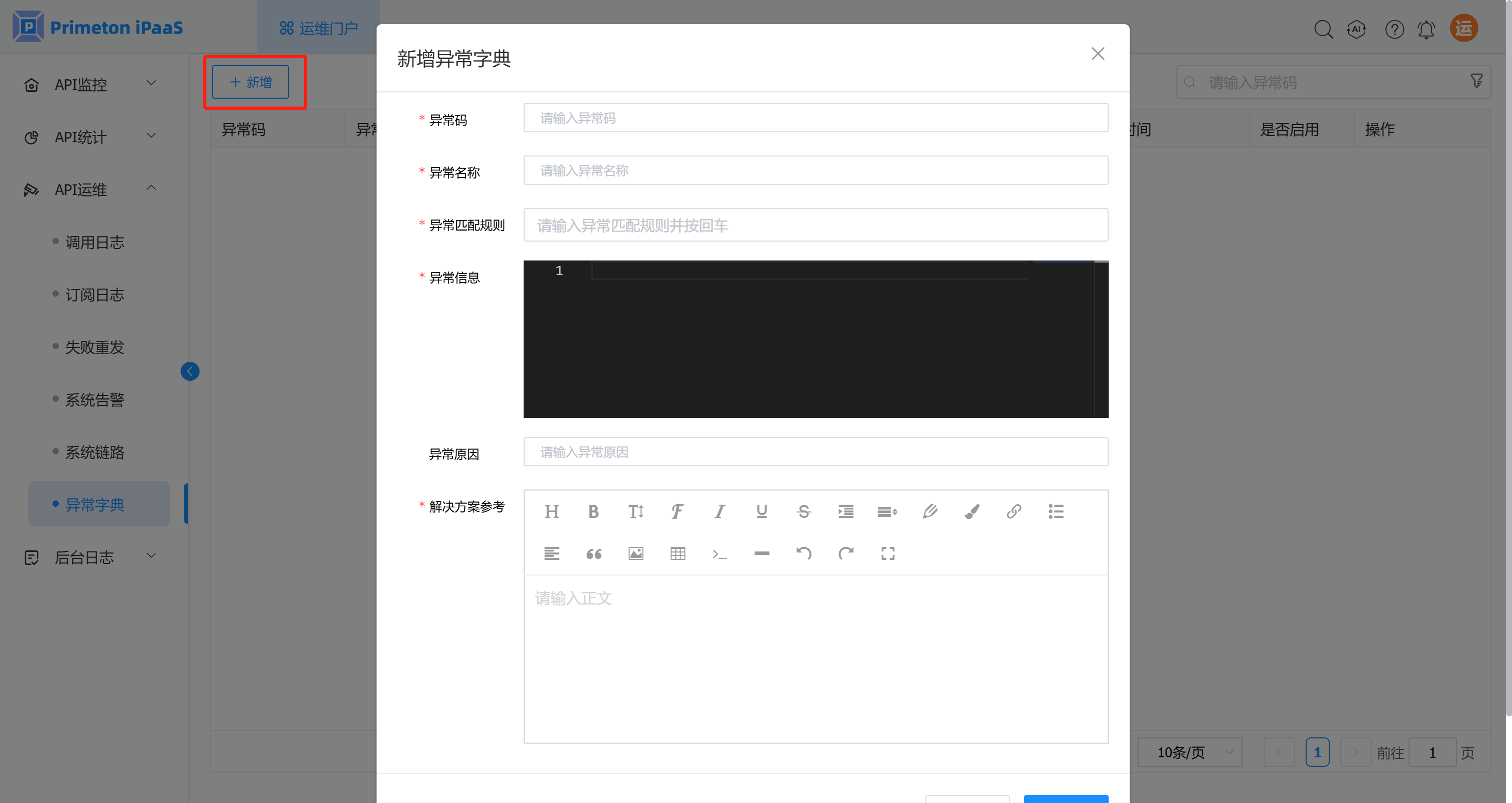The height and width of the screenshot is (803, 1512).
Task: Click the Bold icon in editor toolbar
Action: coord(593,512)
